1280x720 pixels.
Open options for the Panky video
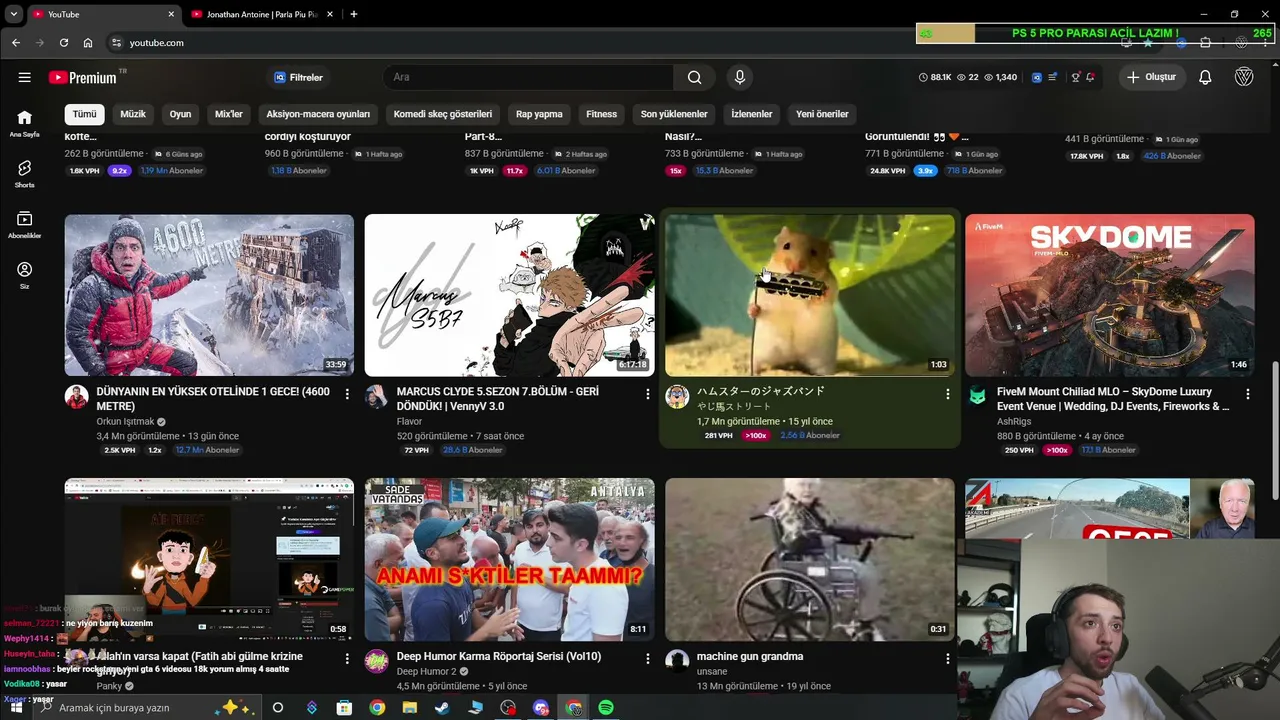click(347, 659)
